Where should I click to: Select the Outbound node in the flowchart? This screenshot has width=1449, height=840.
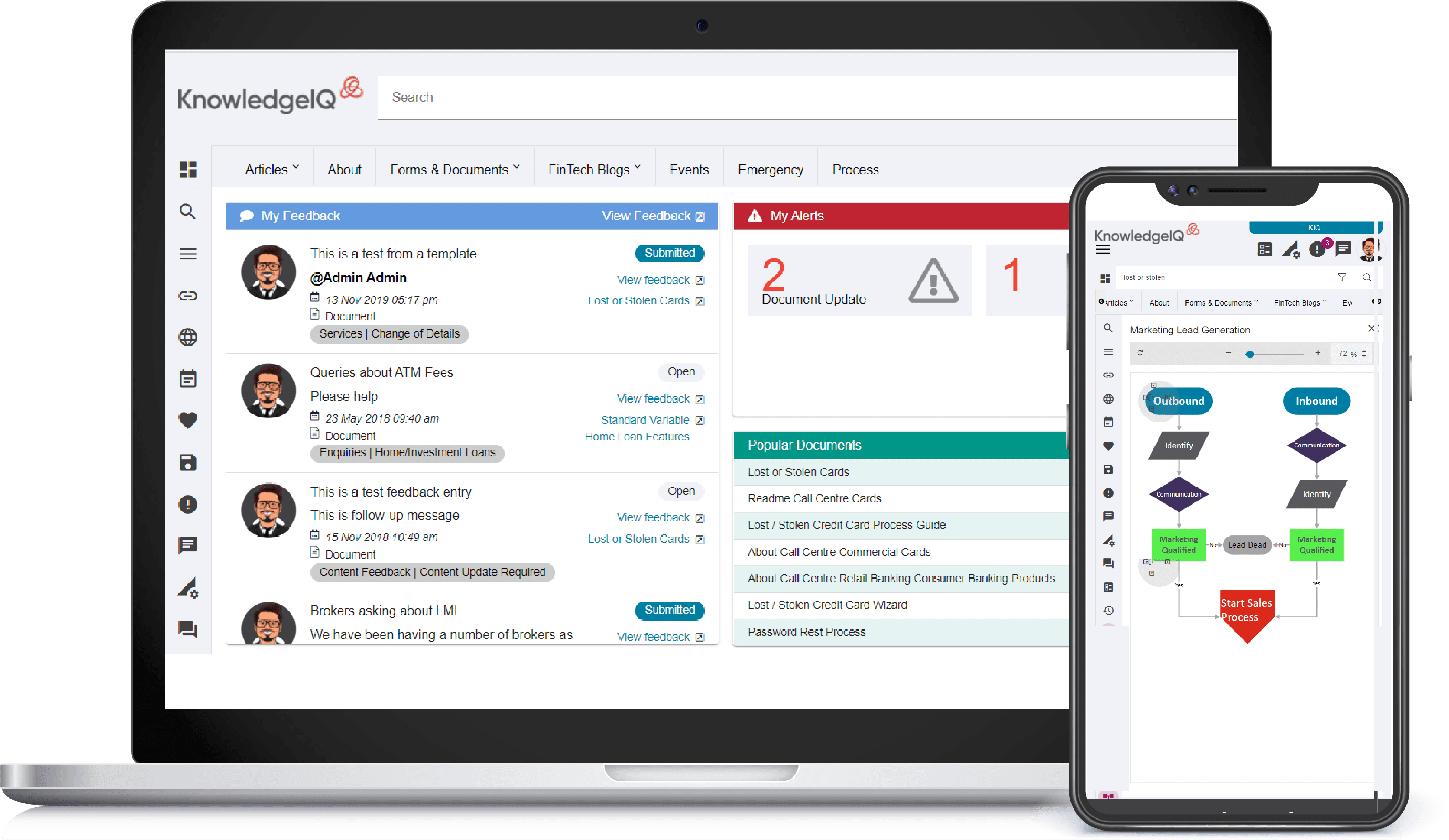pyautogui.click(x=1178, y=401)
